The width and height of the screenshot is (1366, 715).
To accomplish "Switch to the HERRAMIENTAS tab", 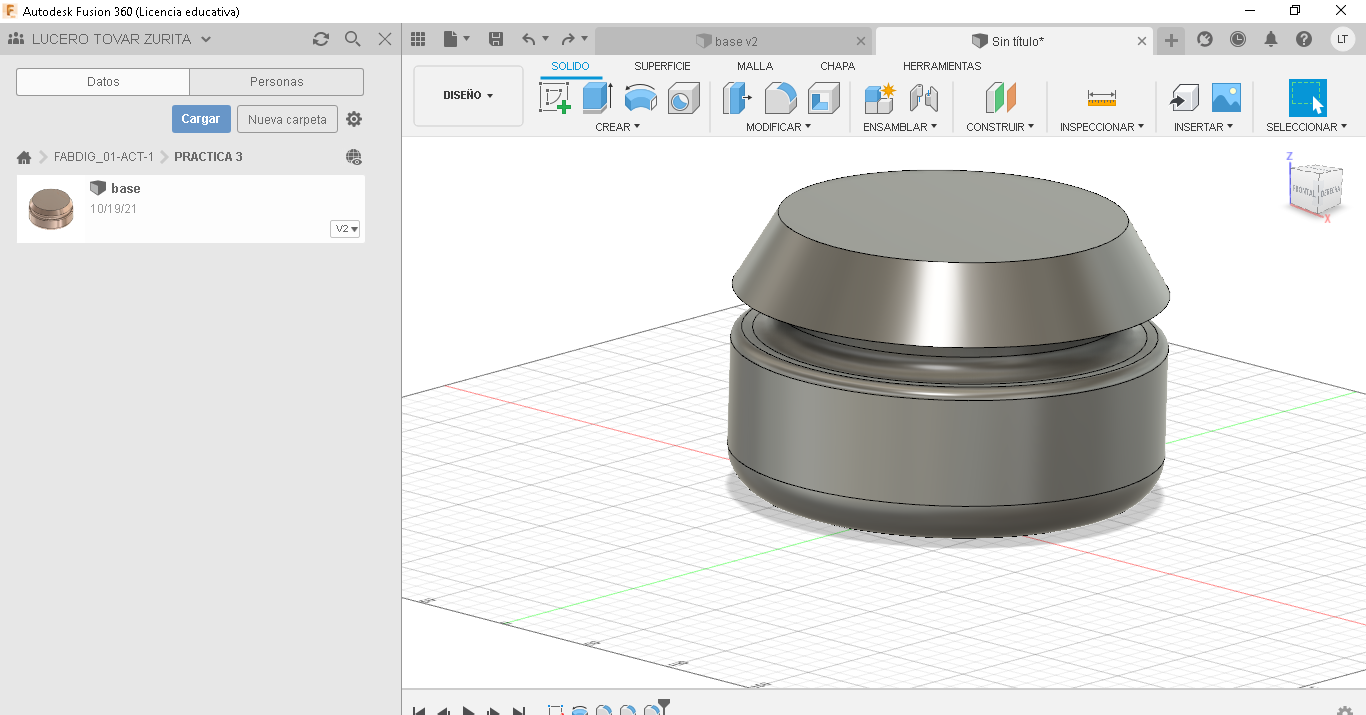I will (x=942, y=66).
